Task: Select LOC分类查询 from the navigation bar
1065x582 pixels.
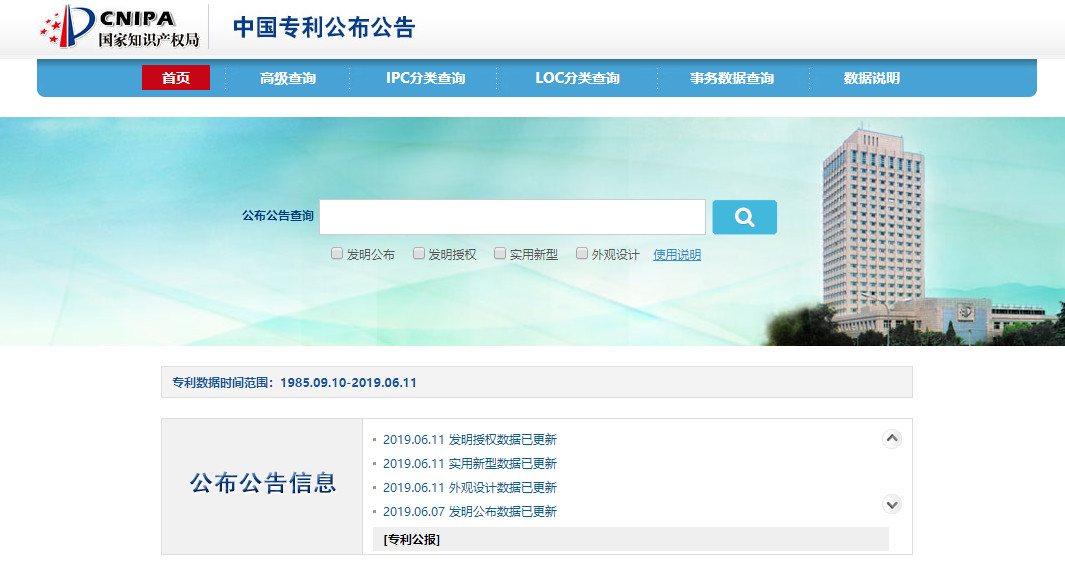Action: click(577, 78)
